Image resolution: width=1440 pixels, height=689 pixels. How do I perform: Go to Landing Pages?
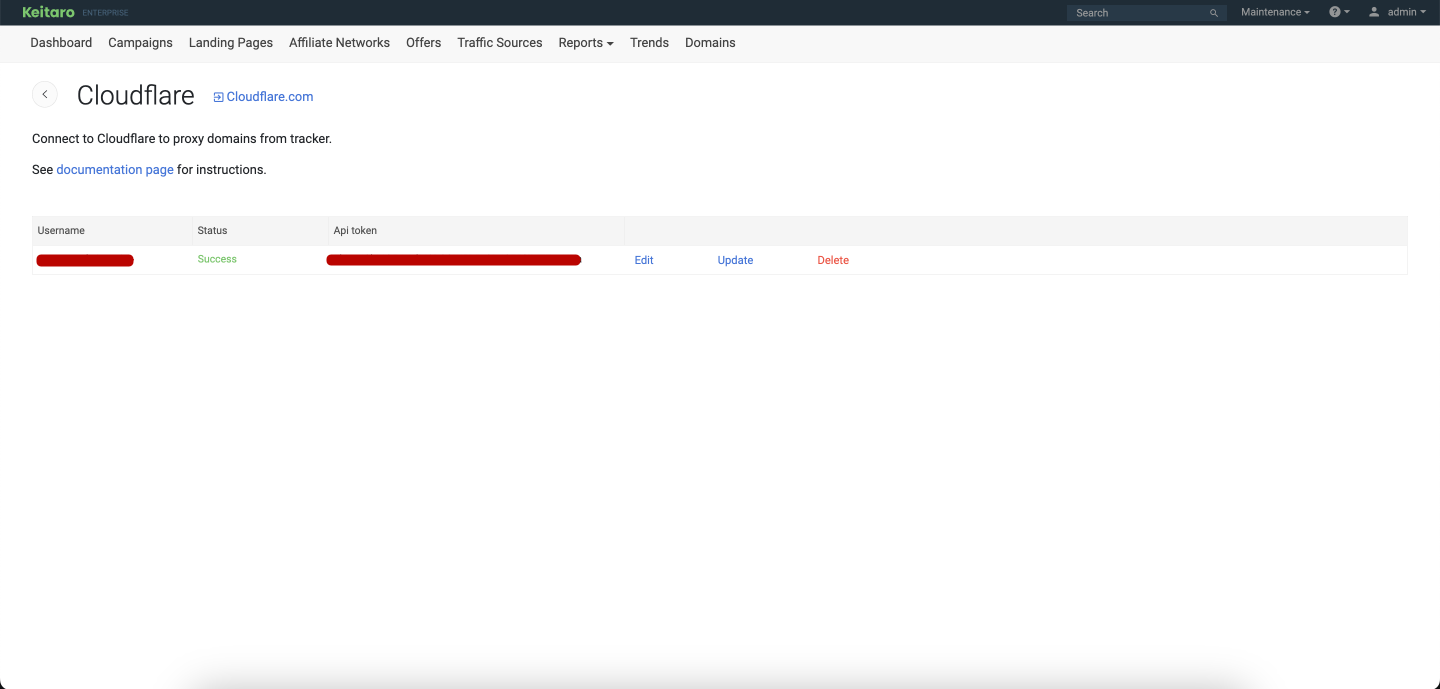click(x=231, y=43)
